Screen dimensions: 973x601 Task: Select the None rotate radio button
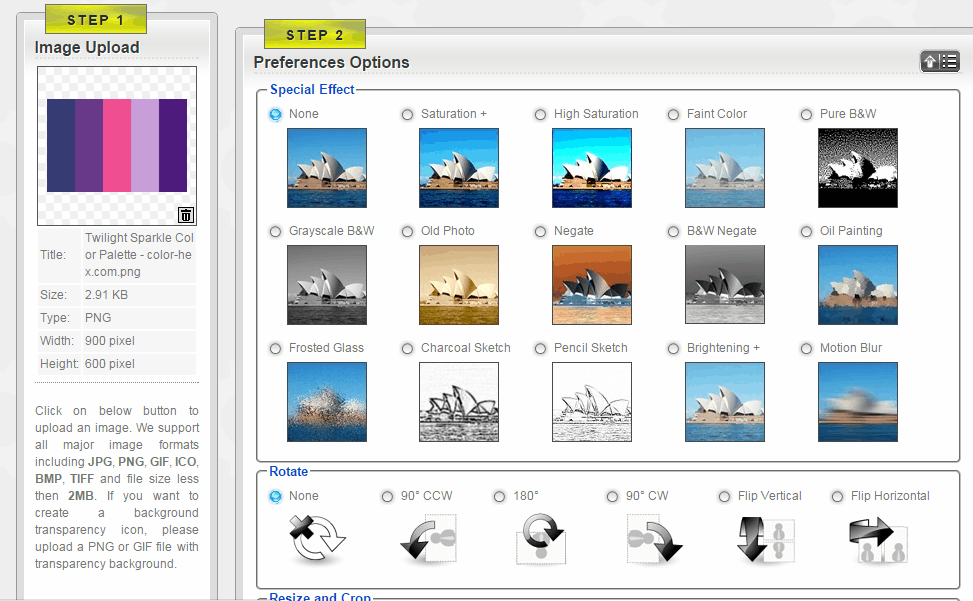click(x=276, y=497)
